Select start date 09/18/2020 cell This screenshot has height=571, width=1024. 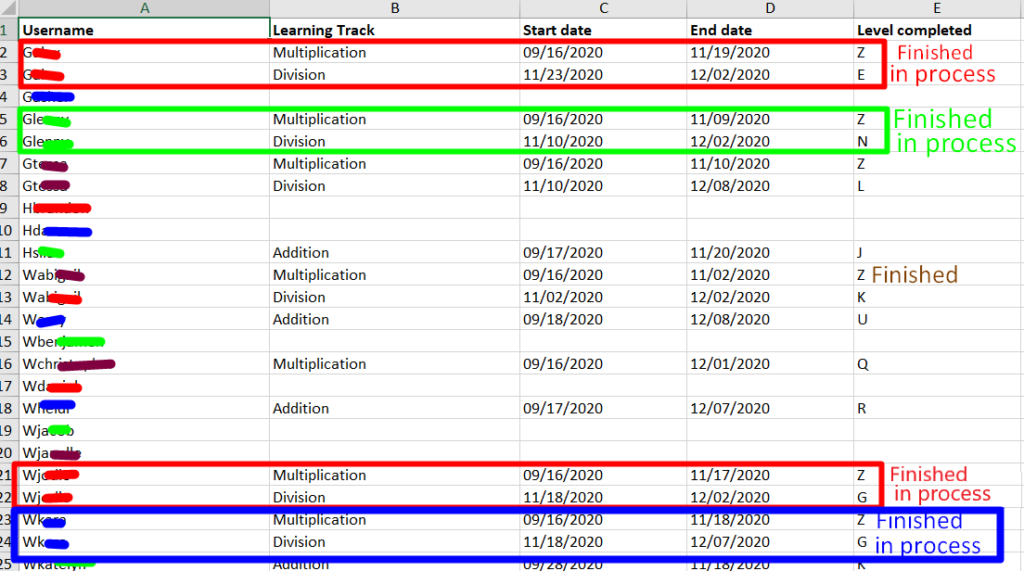pyautogui.click(x=603, y=319)
